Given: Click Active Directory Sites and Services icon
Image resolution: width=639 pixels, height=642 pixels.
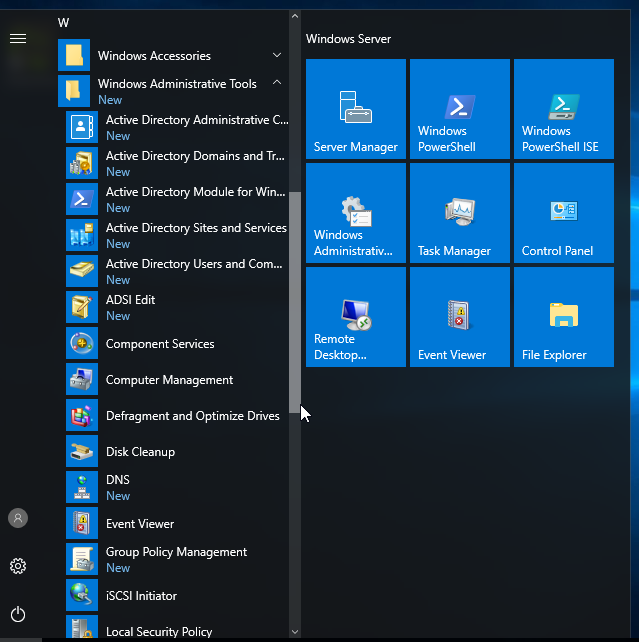Looking at the screenshot, I should pos(82,235).
